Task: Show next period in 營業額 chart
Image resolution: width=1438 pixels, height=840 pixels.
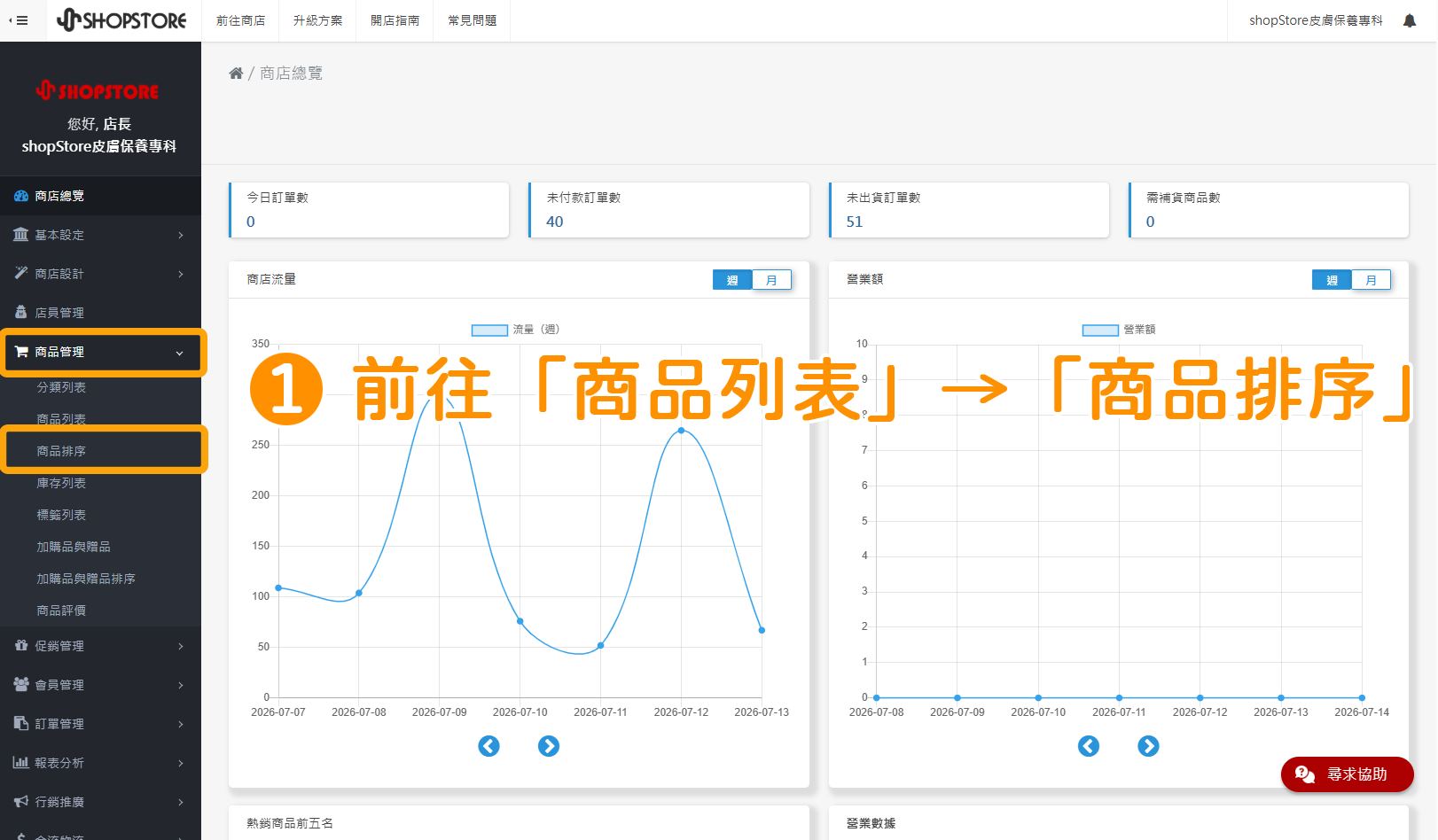Action: (x=1148, y=746)
